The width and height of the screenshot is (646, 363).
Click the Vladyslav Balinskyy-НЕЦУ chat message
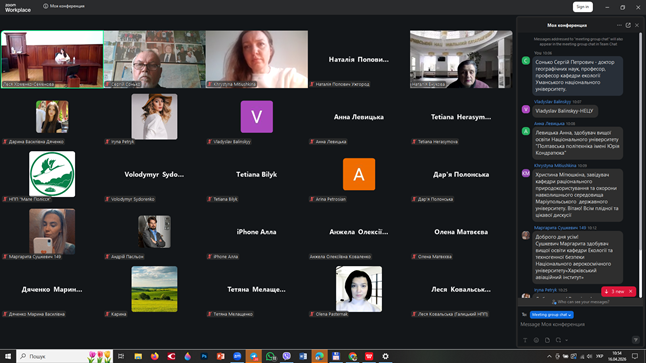click(564, 111)
